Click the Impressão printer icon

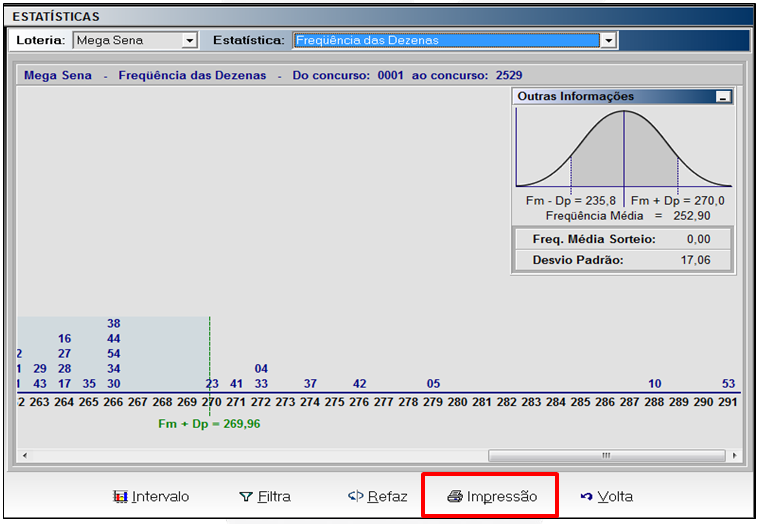point(455,496)
